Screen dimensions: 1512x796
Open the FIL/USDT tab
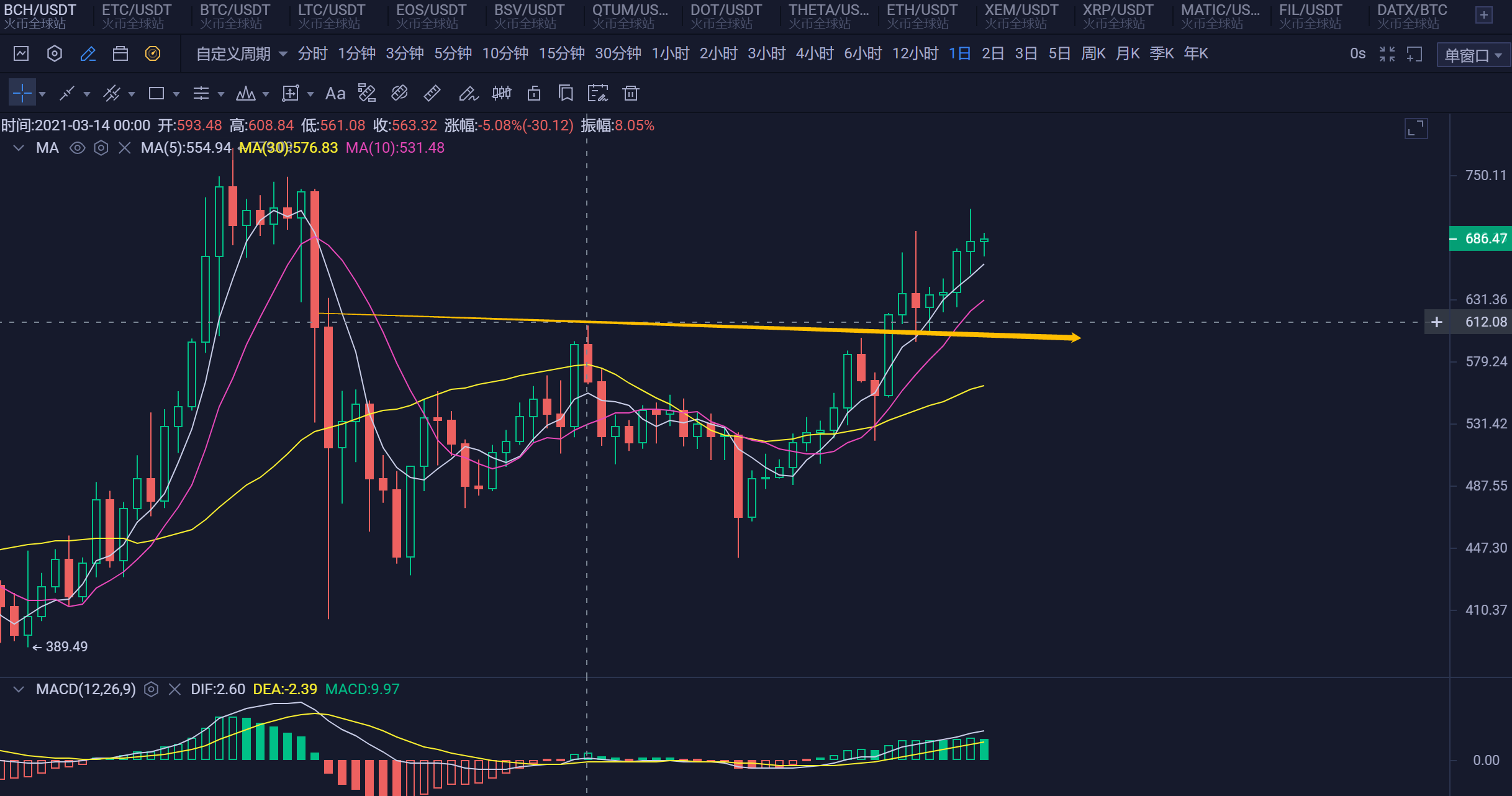[x=1310, y=16]
